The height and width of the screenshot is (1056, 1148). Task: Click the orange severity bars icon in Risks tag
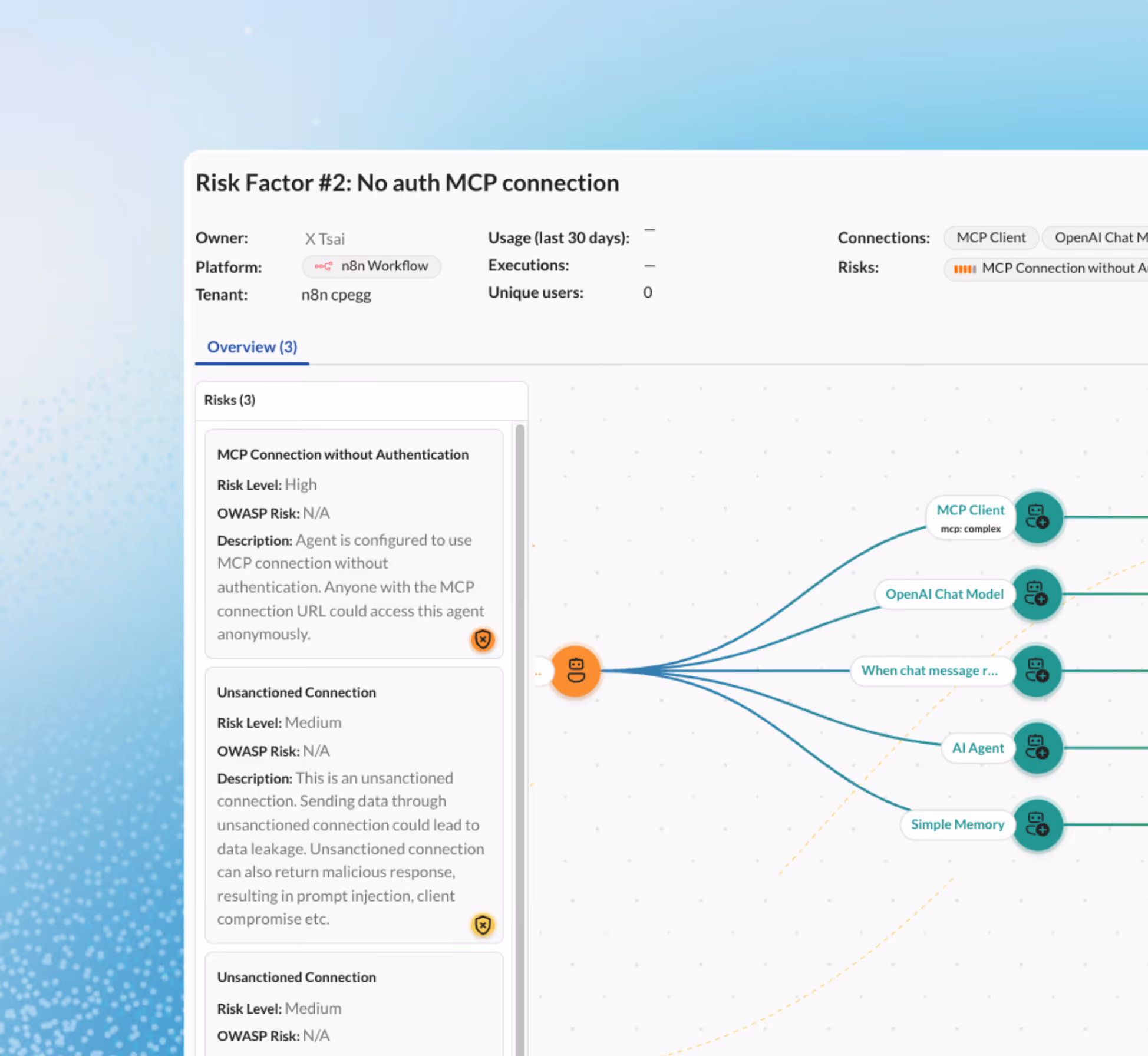coord(964,269)
